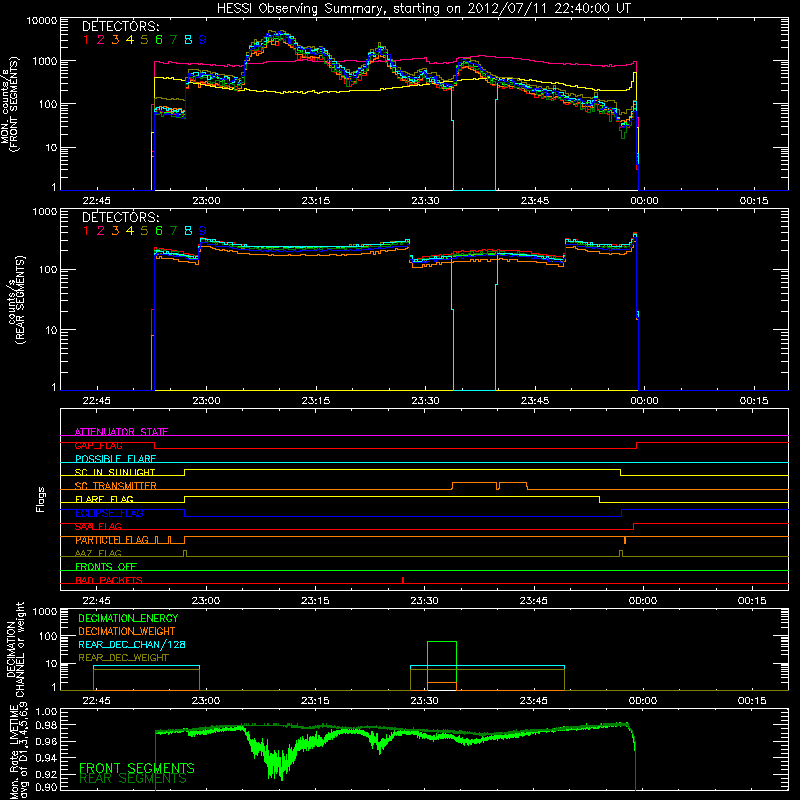The image size is (800, 800).
Task: Click 10000 tick on front segments axis
Action: (x=42, y=21)
